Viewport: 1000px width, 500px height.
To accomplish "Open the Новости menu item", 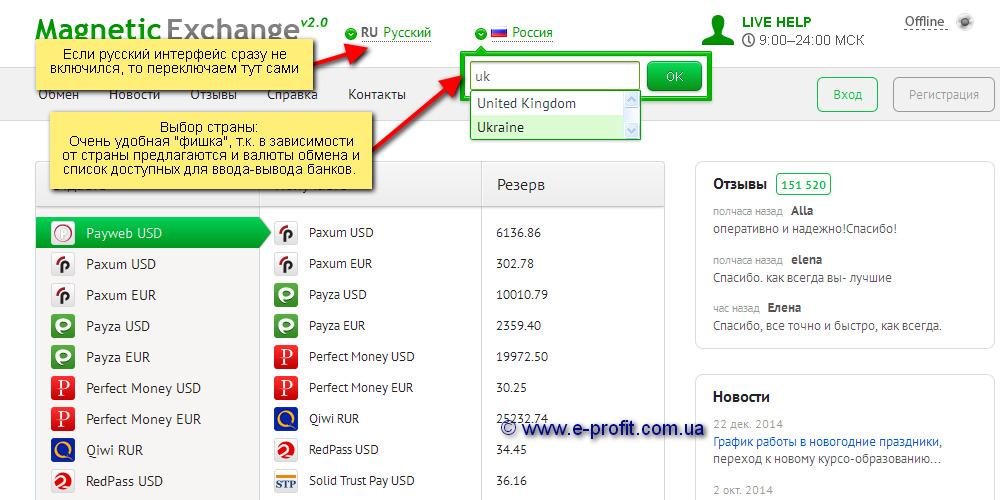I will [135, 95].
